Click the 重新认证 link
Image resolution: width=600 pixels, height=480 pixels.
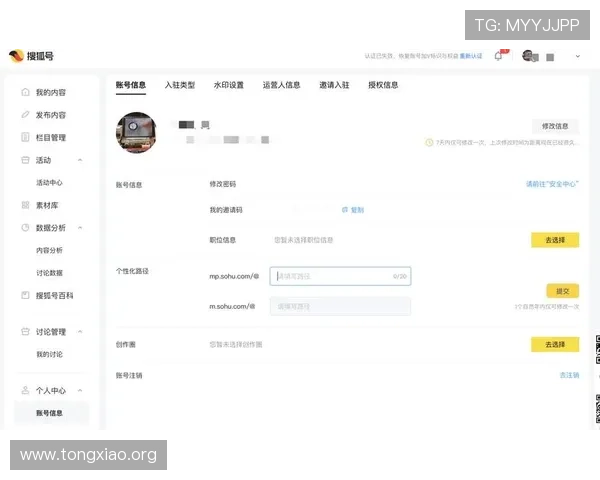pos(471,56)
